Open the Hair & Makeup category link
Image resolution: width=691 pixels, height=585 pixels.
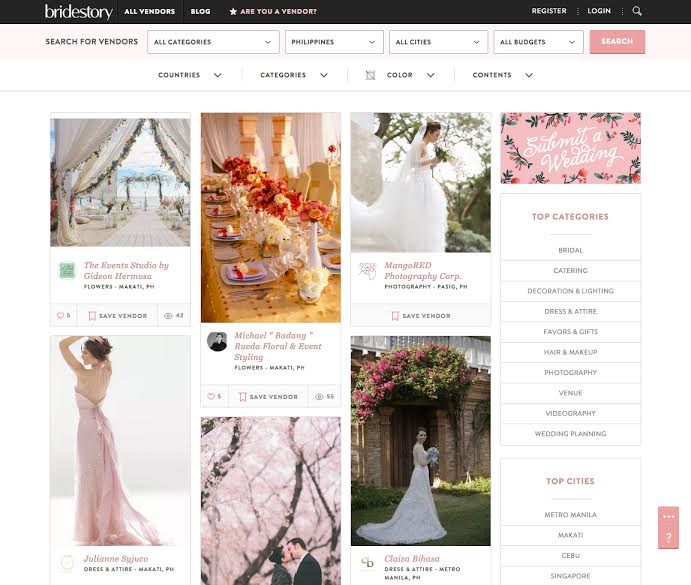pos(570,352)
